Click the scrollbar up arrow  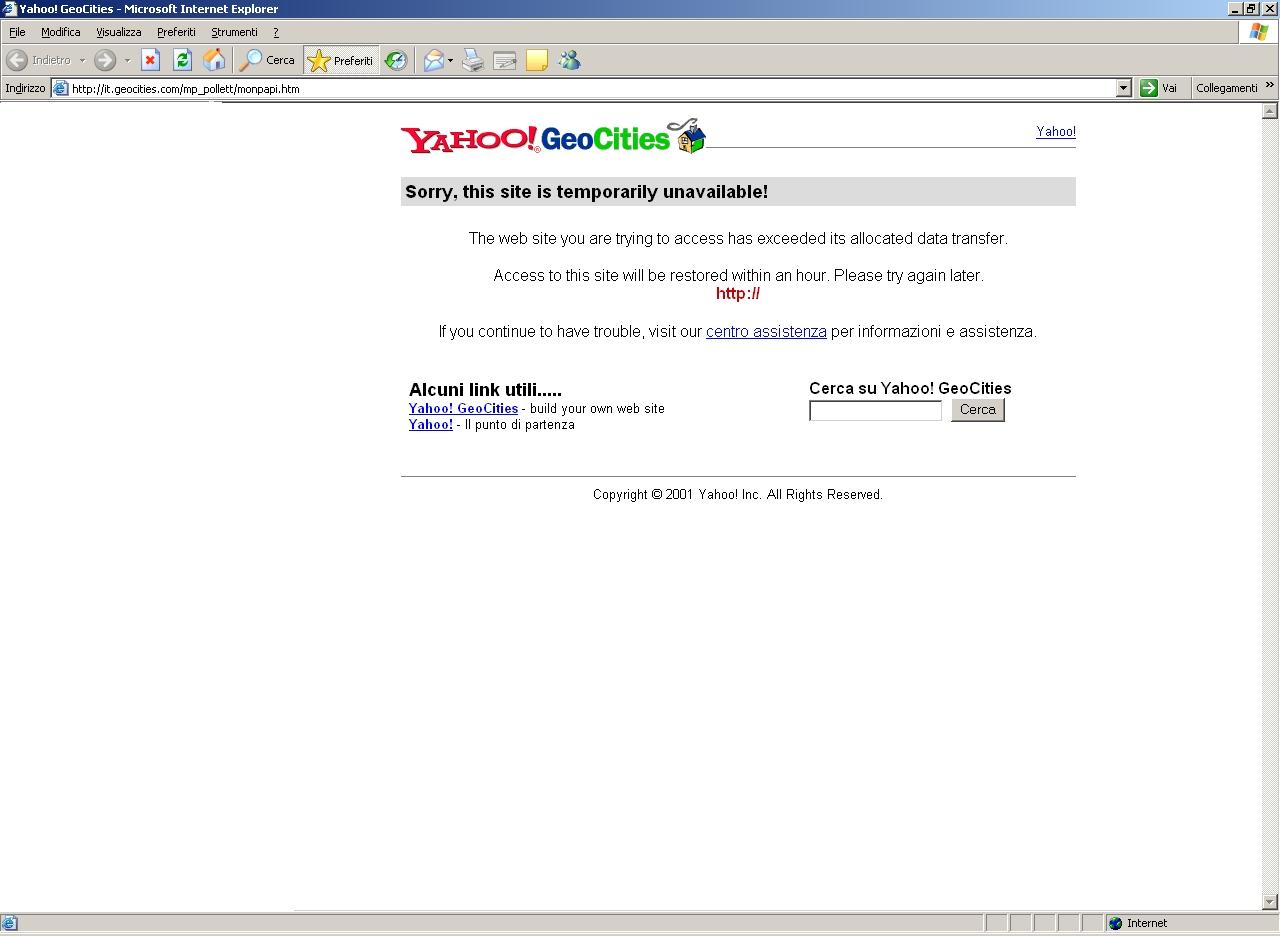(x=1270, y=111)
